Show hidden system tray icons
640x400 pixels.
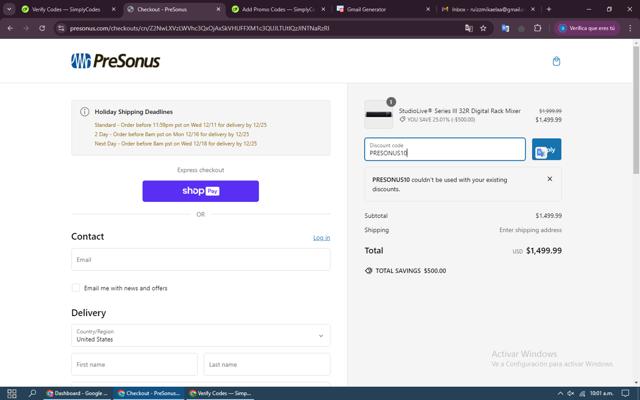coord(560,393)
